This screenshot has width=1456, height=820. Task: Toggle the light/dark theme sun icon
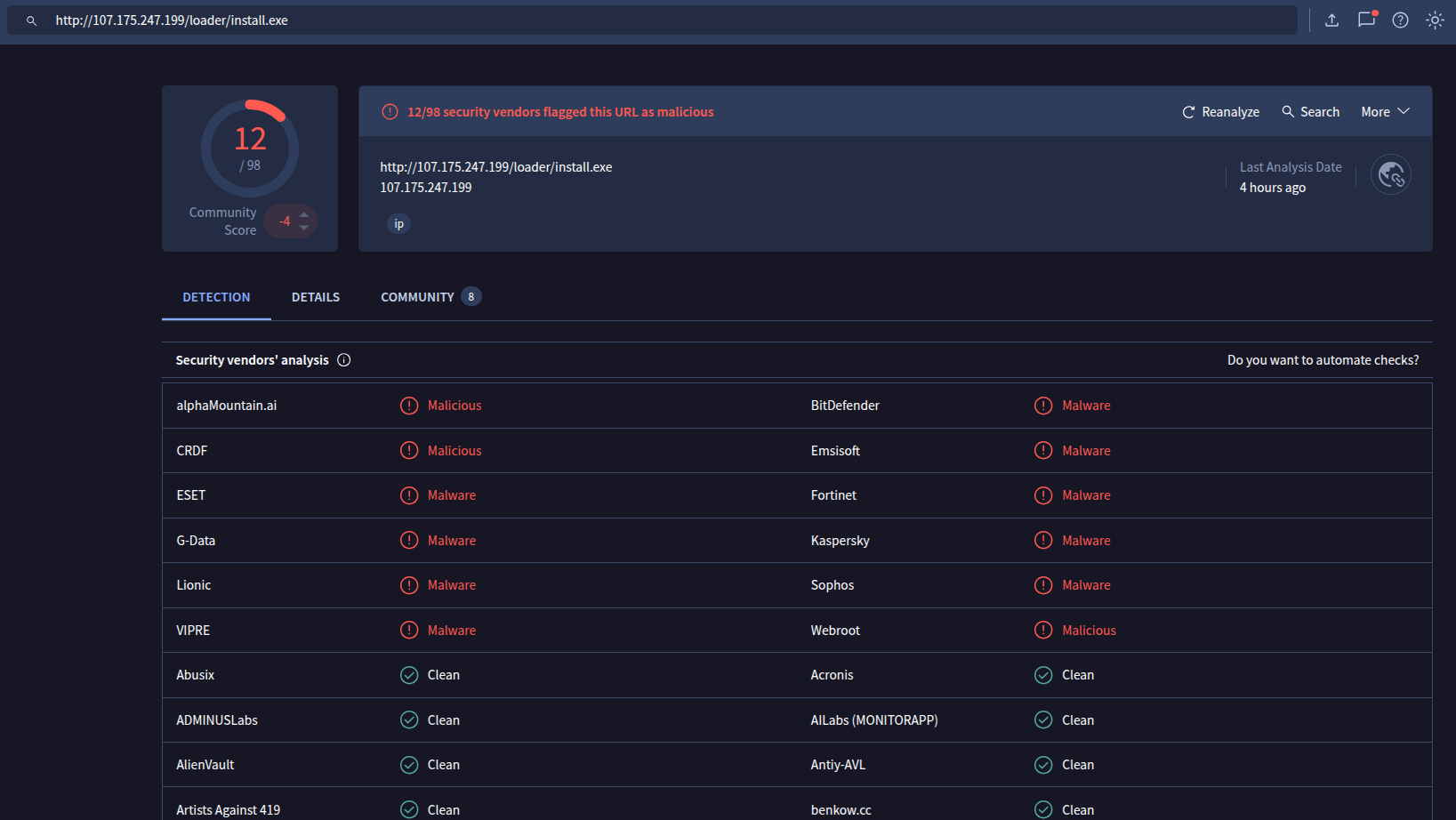[x=1435, y=20]
